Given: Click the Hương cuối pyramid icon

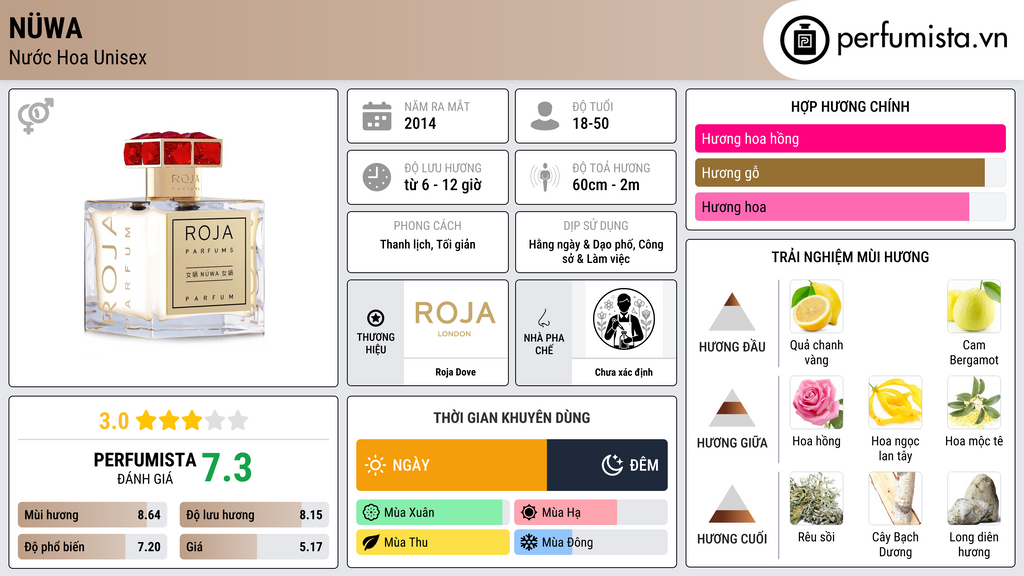Looking at the screenshot, I should point(732,504).
